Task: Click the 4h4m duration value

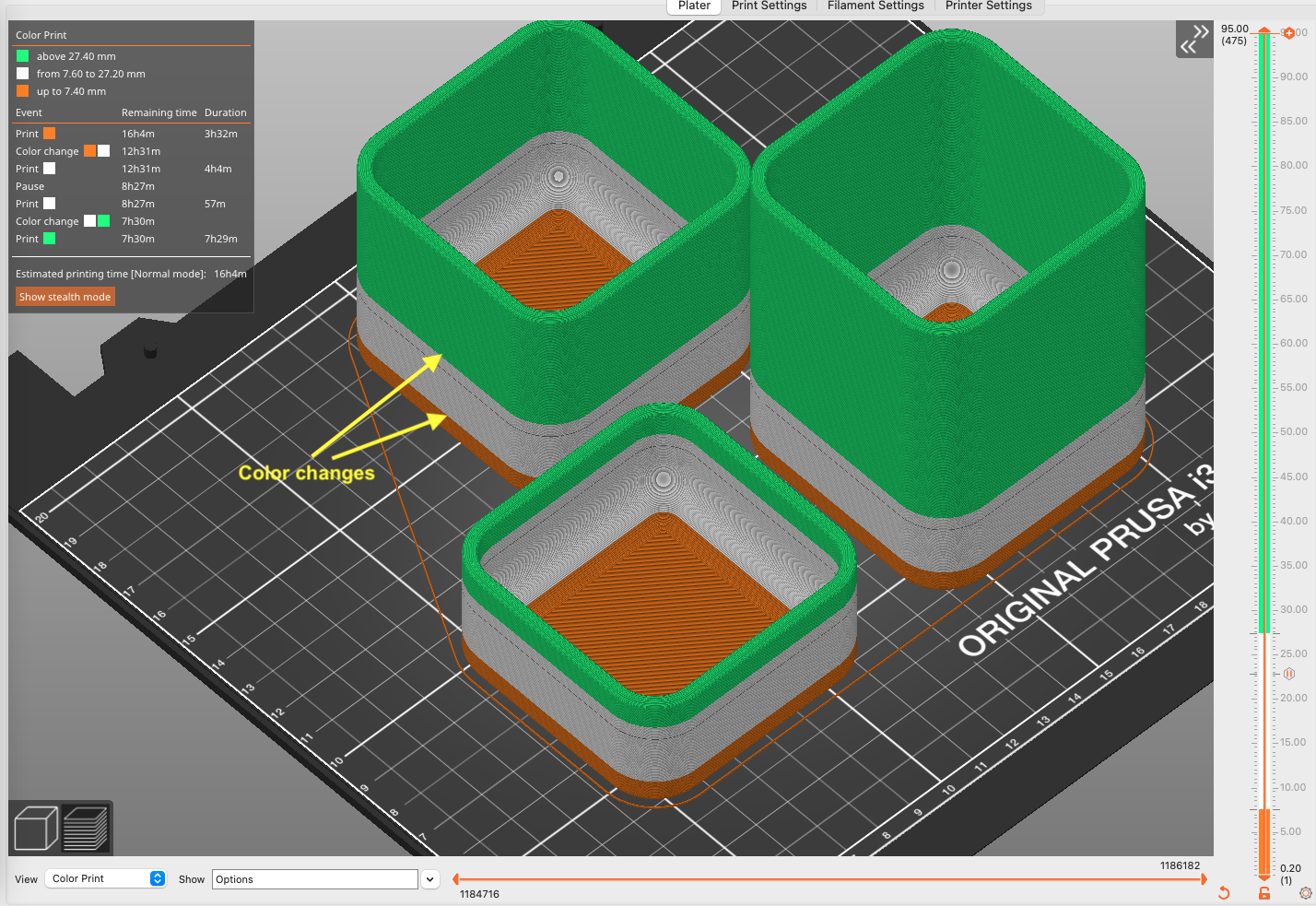Action: [218, 169]
